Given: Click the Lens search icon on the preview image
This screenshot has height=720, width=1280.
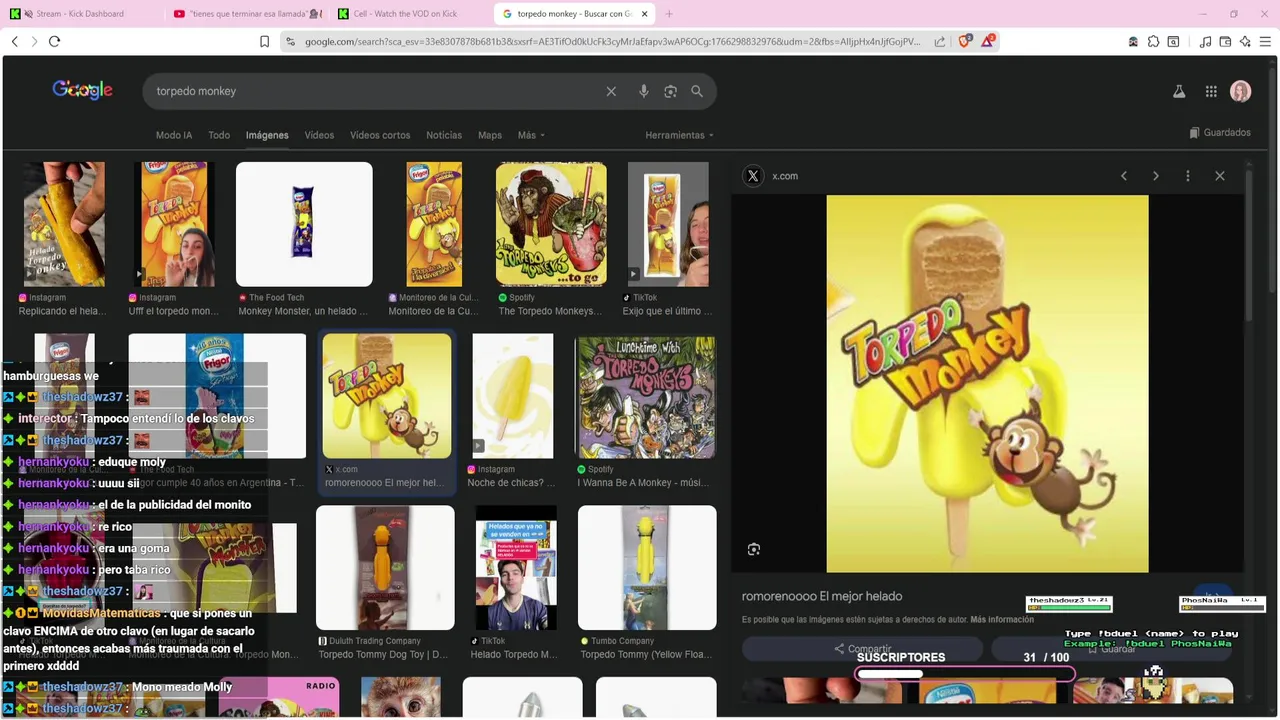Looking at the screenshot, I should tap(754, 549).
